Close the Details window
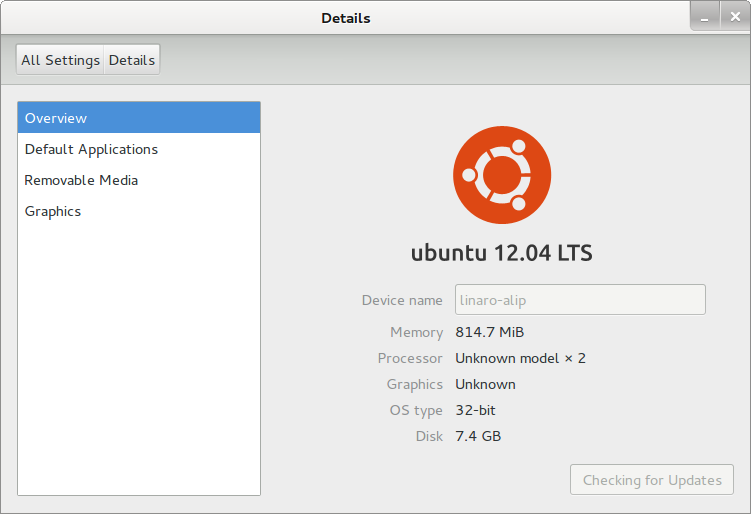The height and width of the screenshot is (514, 751). click(x=735, y=17)
